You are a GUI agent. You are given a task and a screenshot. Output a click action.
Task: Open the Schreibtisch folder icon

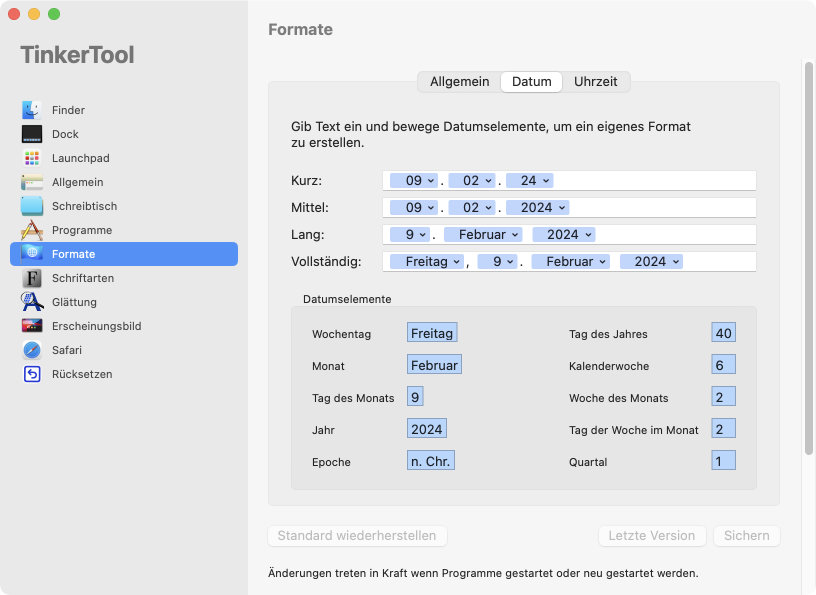tap(32, 206)
